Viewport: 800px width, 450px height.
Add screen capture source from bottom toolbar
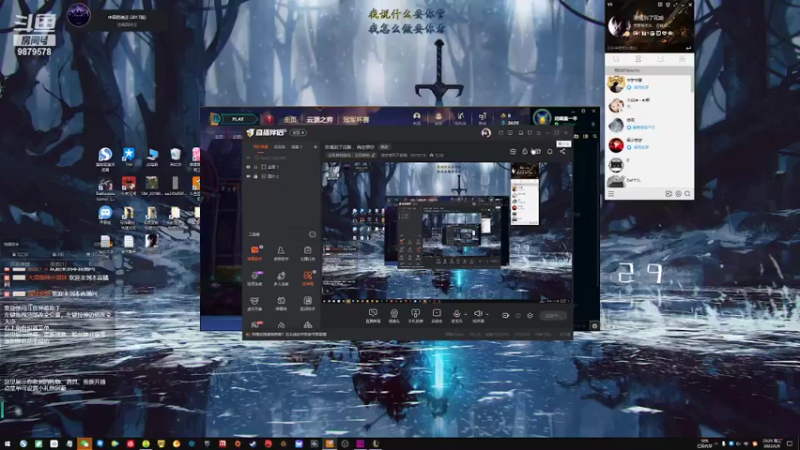click(x=373, y=315)
